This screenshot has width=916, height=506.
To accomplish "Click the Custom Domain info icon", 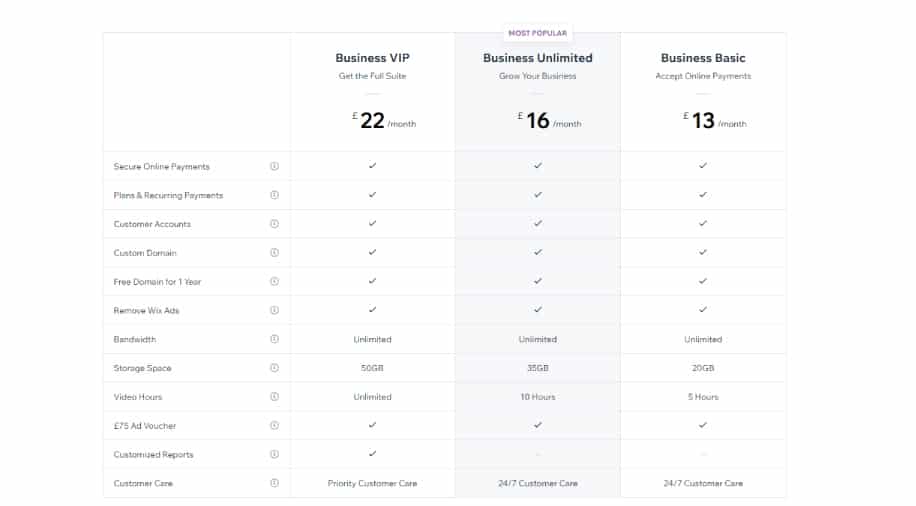I will click(274, 252).
